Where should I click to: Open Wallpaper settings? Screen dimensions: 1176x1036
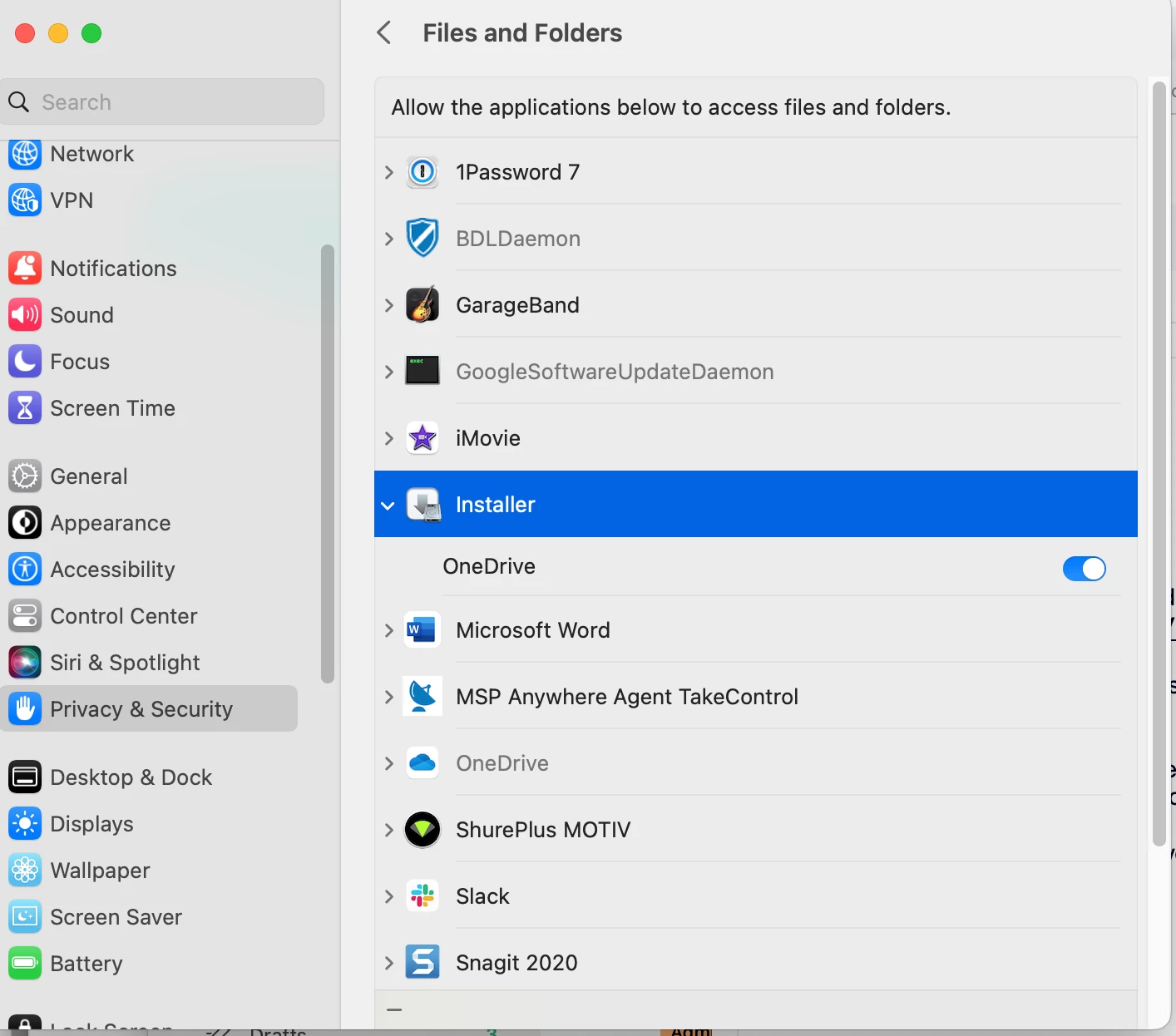(149, 871)
